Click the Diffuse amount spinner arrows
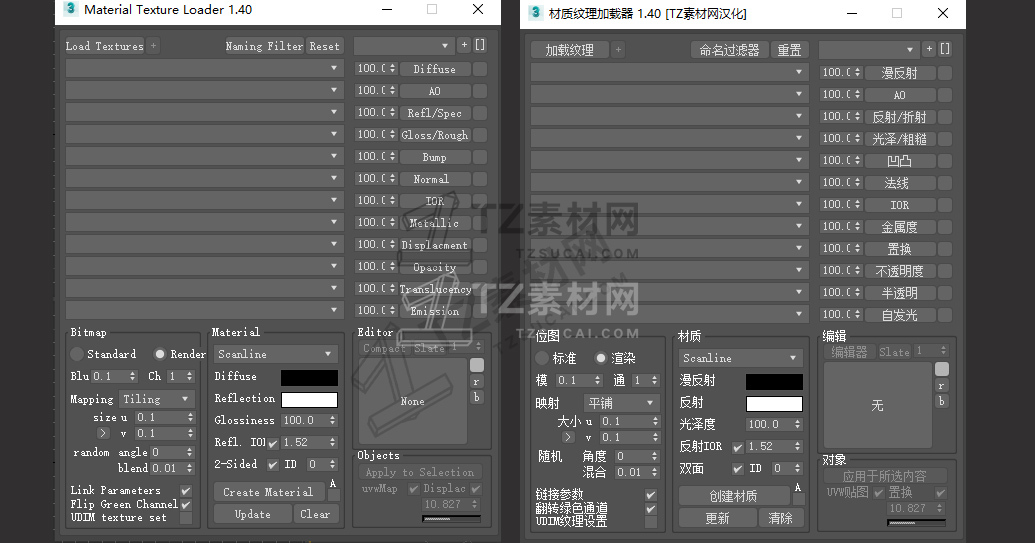This screenshot has width=1035, height=543. 393,68
